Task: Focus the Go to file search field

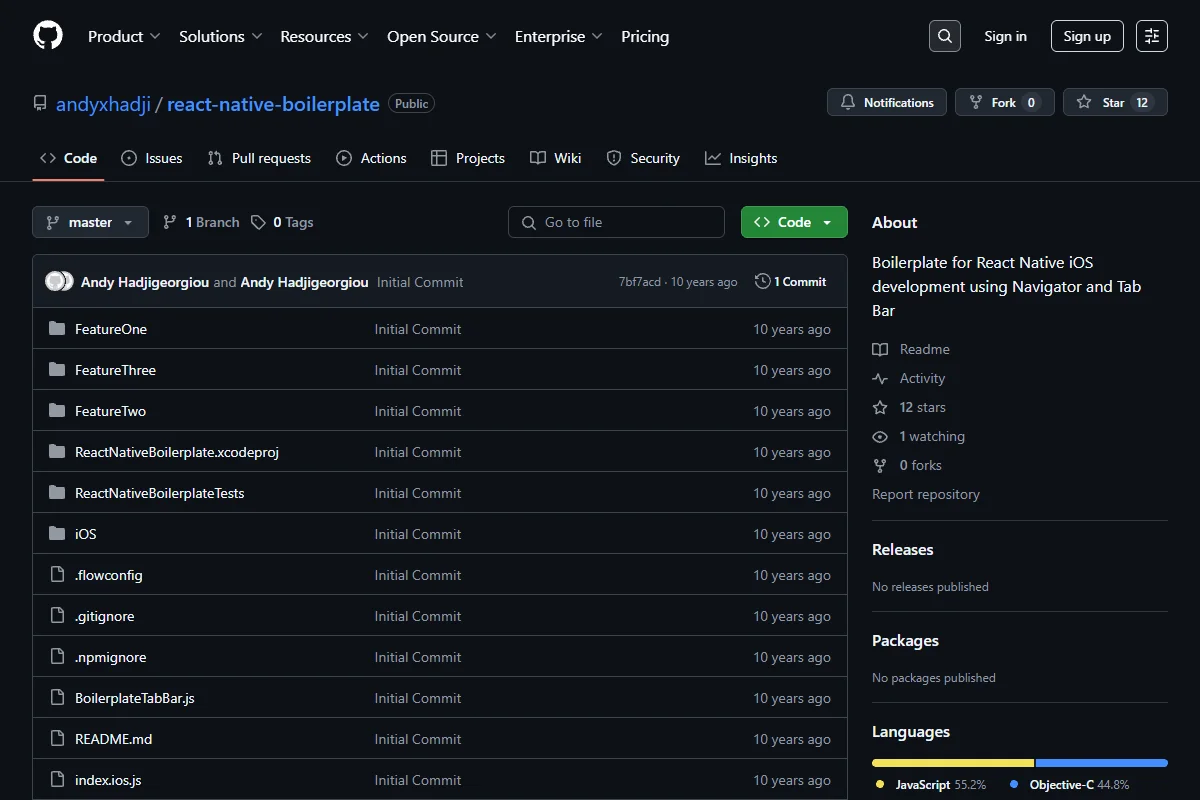Action: pos(616,222)
